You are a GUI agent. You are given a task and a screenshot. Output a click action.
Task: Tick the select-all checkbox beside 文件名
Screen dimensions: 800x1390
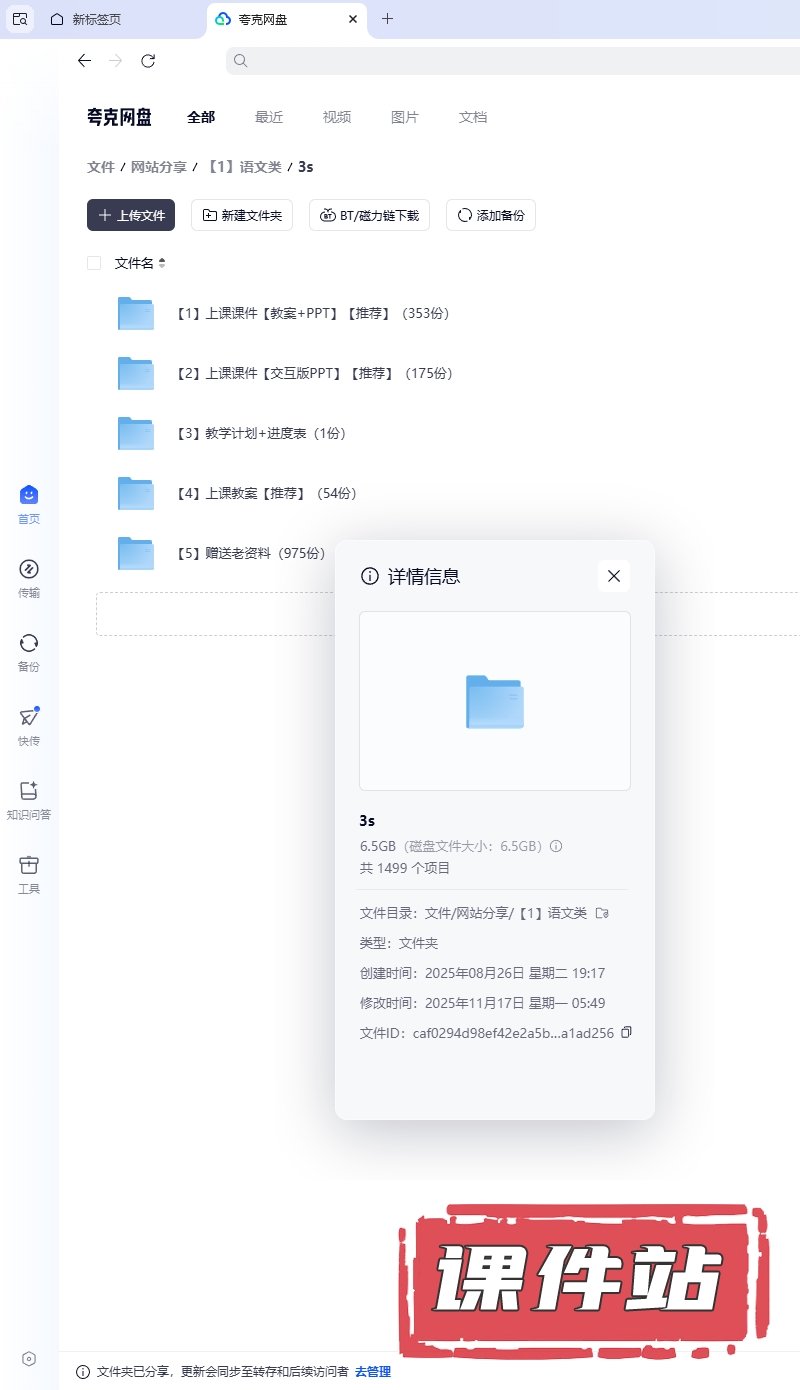94,263
